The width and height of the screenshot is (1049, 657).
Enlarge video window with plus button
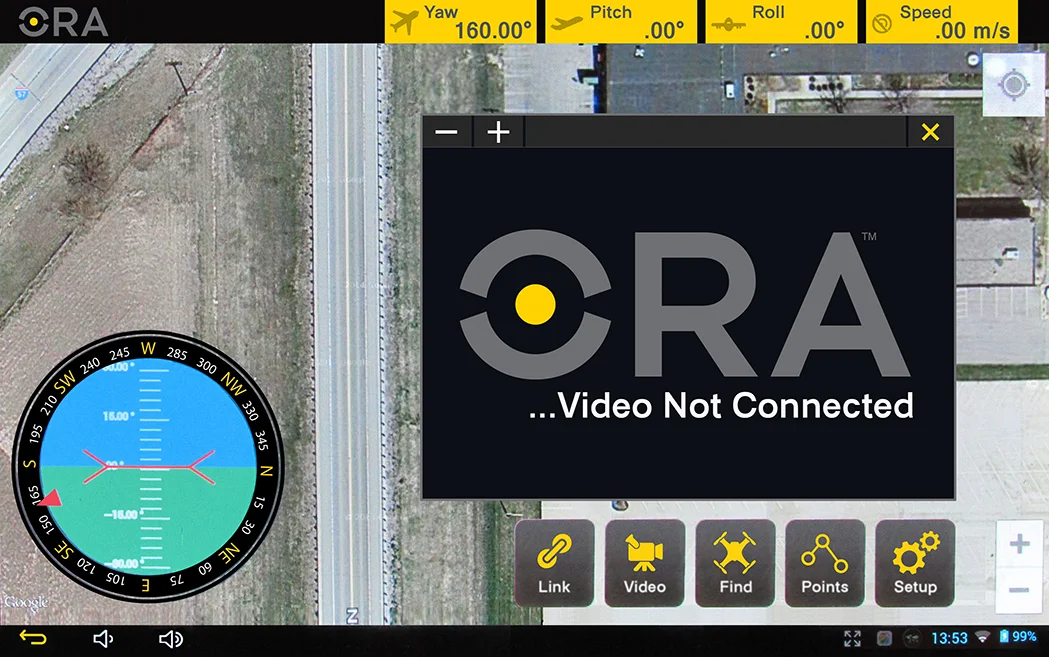coord(498,132)
